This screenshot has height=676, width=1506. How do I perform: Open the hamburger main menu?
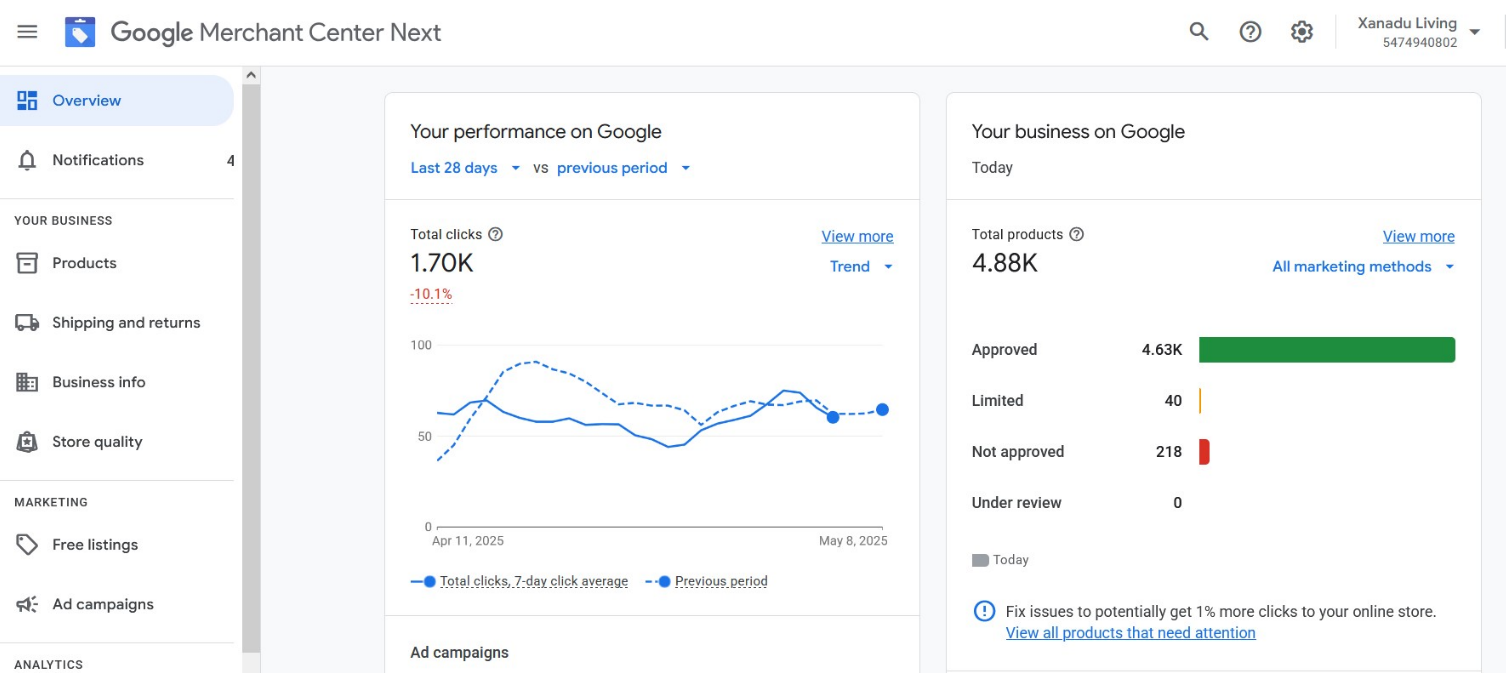click(x=27, y=32)
